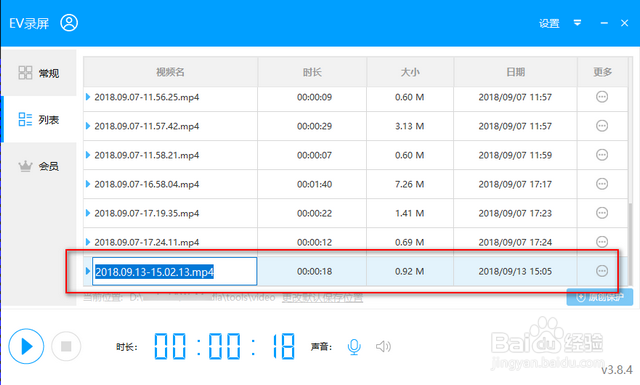Click date cell 2018/09/07 11:59

tap(515, 155)
